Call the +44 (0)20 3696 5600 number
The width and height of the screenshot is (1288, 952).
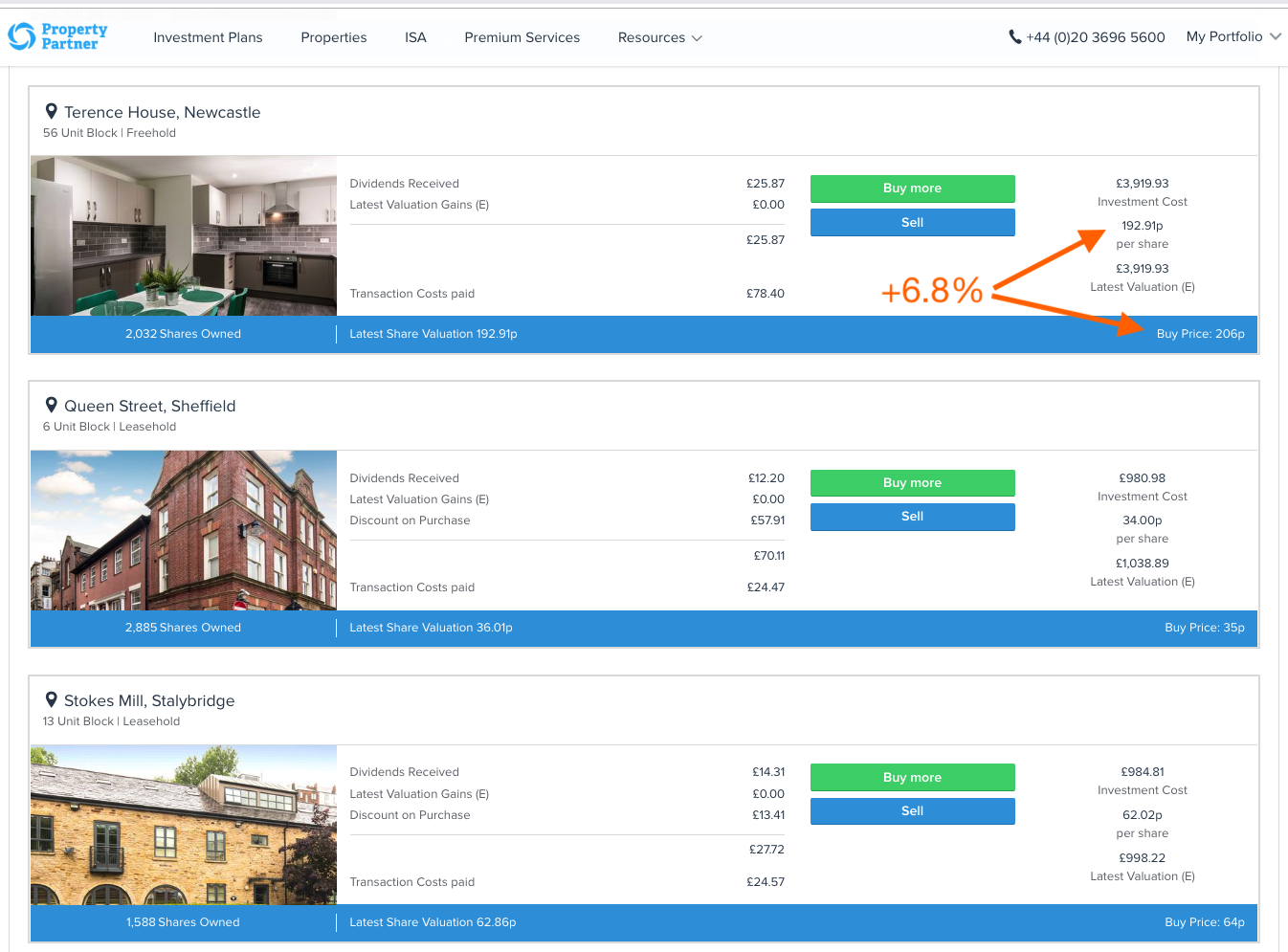[1095, 37]
